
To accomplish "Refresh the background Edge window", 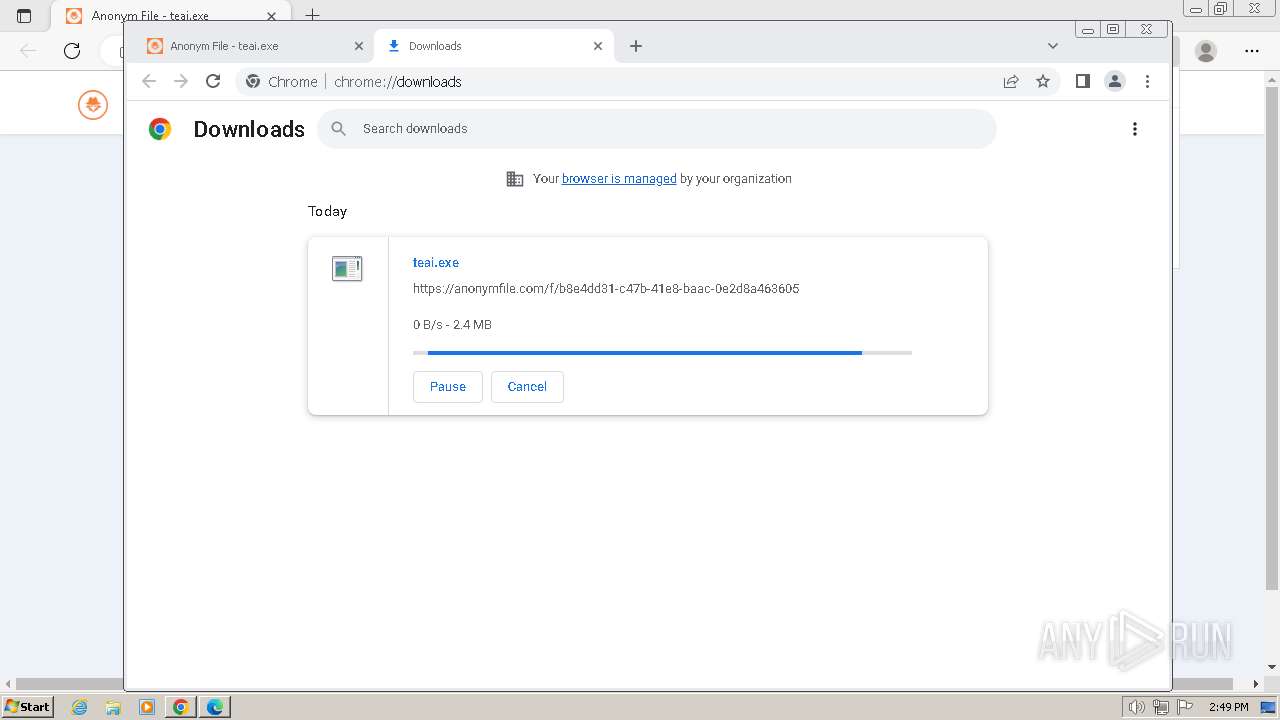I will pyautogui.click(x=72, y=51).
